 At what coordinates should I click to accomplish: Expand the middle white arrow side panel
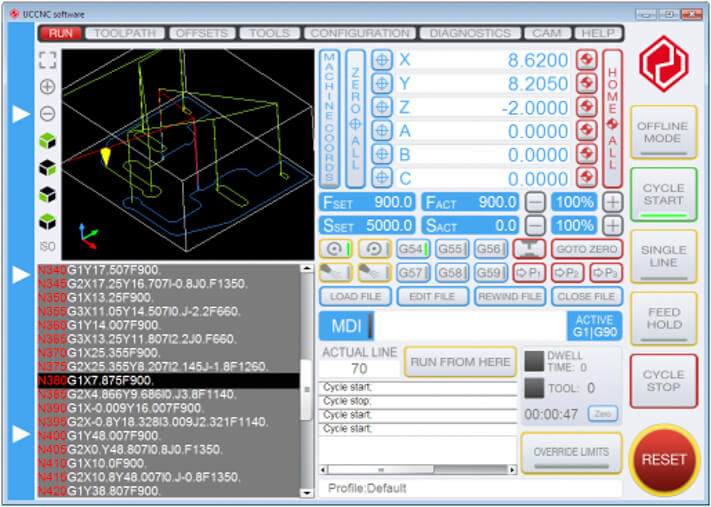pyautogui.click(x=21, y=274)
